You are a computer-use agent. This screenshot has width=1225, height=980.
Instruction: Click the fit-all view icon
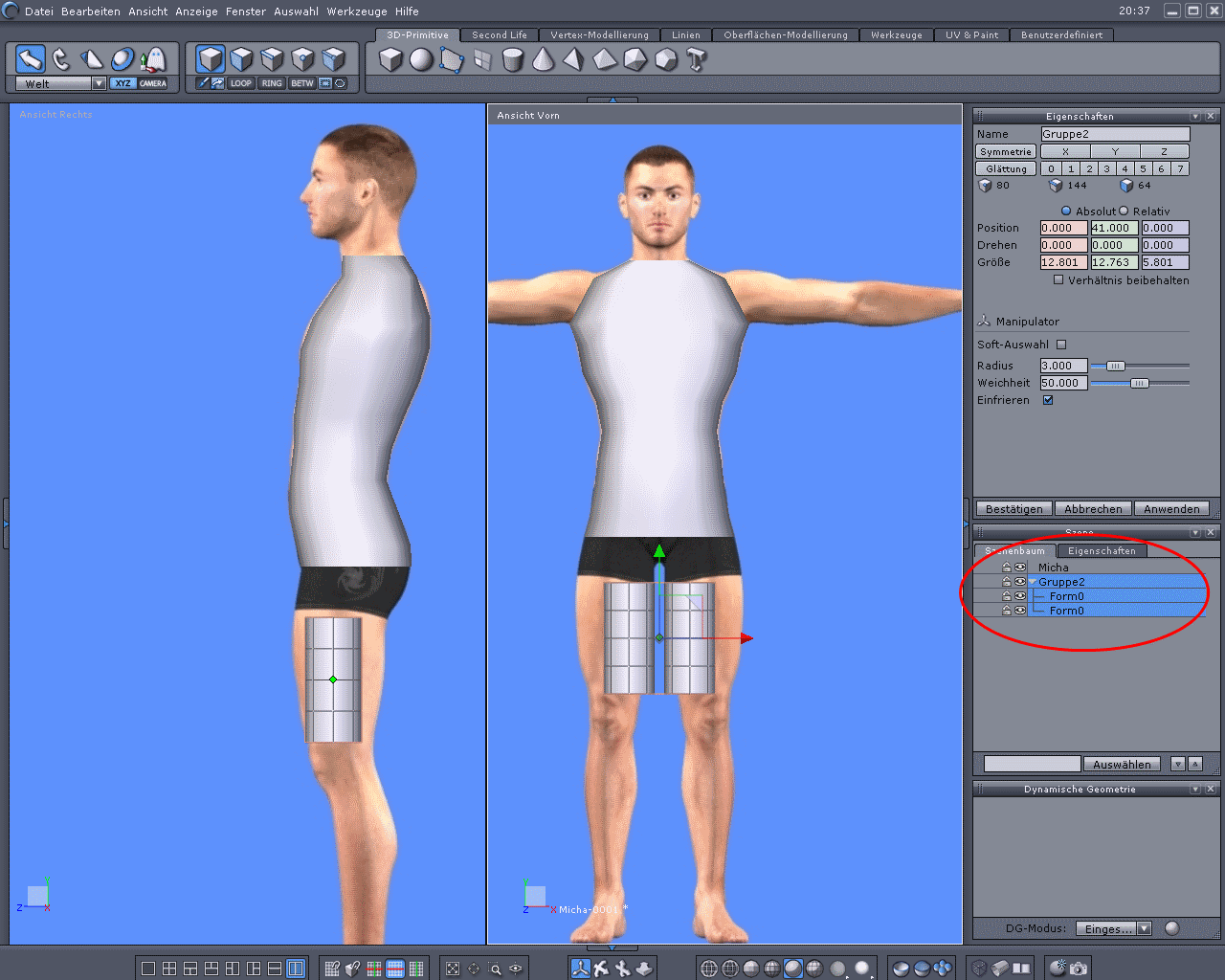pos(453,969)
